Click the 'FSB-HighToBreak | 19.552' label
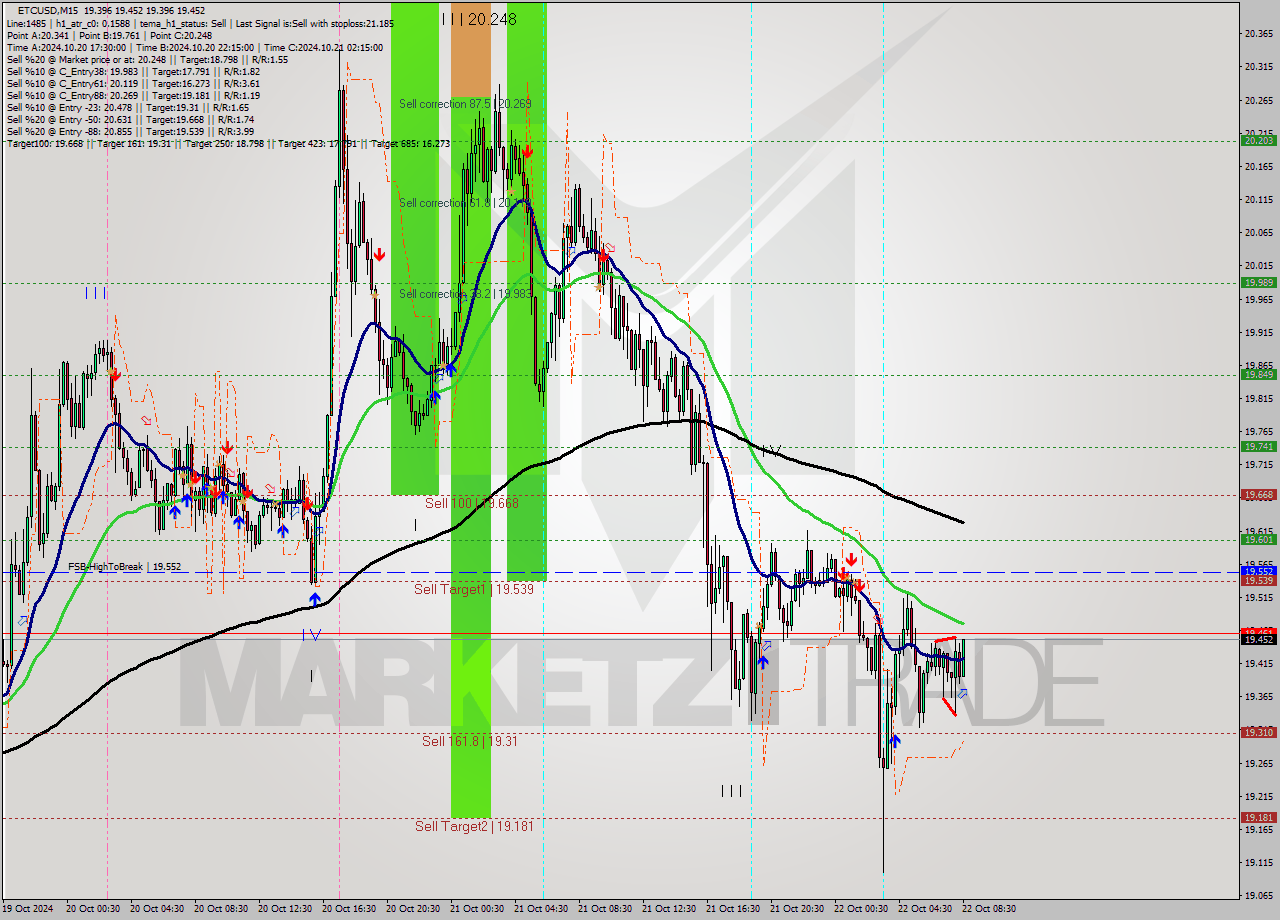Image resolution: width=1280 pixels, height=920 pixels. (125, 566)
